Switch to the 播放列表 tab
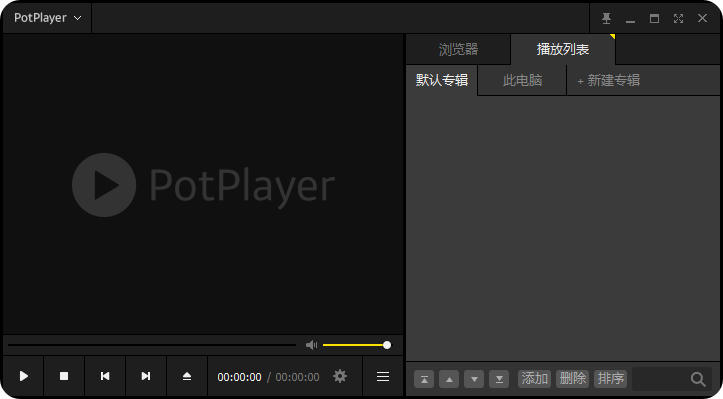723x399 pixels. point(563,49)
